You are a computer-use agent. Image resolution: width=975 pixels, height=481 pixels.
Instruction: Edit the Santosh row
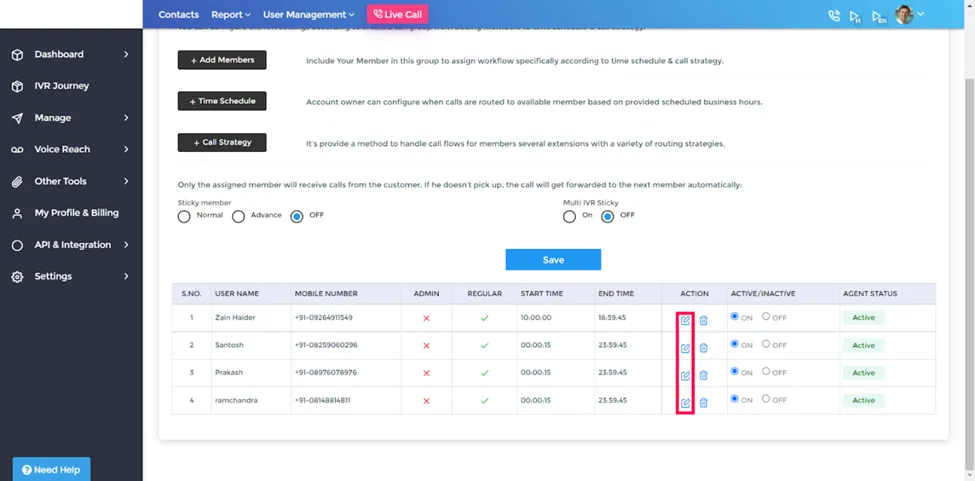point(685,348)
